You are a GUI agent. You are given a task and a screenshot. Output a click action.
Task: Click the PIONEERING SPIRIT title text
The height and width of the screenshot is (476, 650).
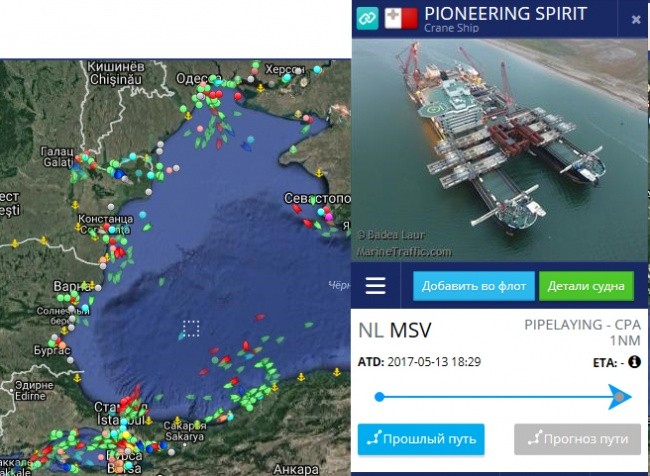pyautogui.click(x=506, y=14)
